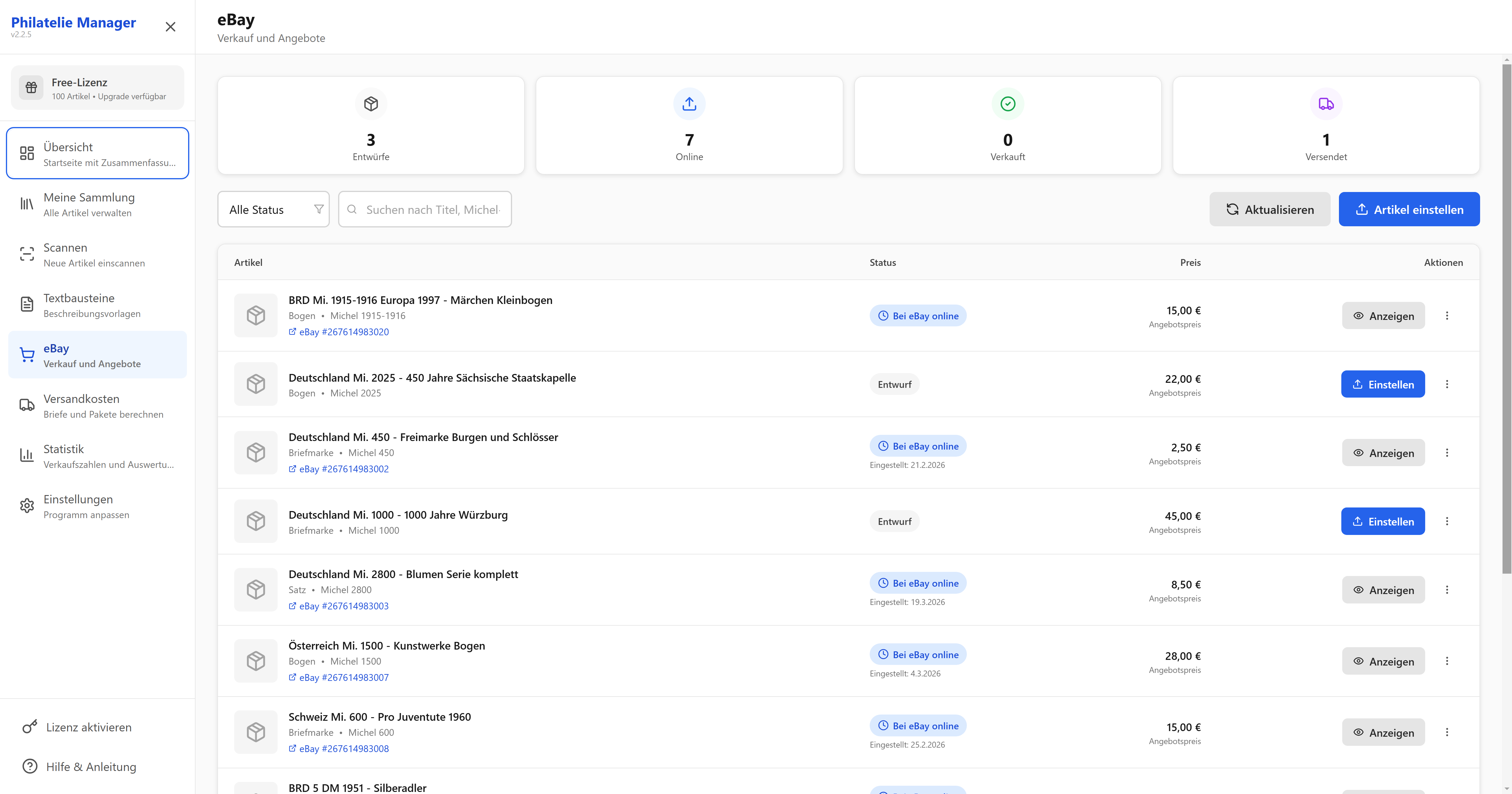Click the gift icon in Free-Lizenz card

(32, 87)
